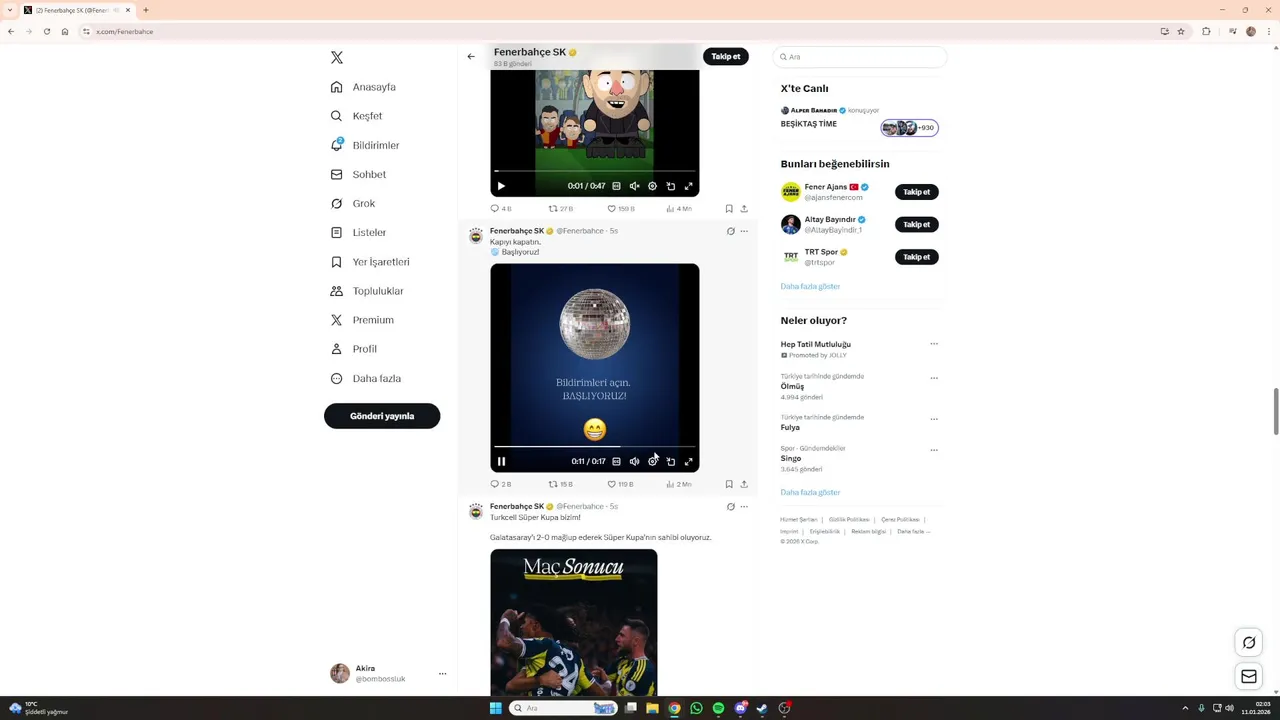The width and height of the screenshot is (1280, 720).
Task: Open Grok from the sidebar
Action: pos(353,203)
